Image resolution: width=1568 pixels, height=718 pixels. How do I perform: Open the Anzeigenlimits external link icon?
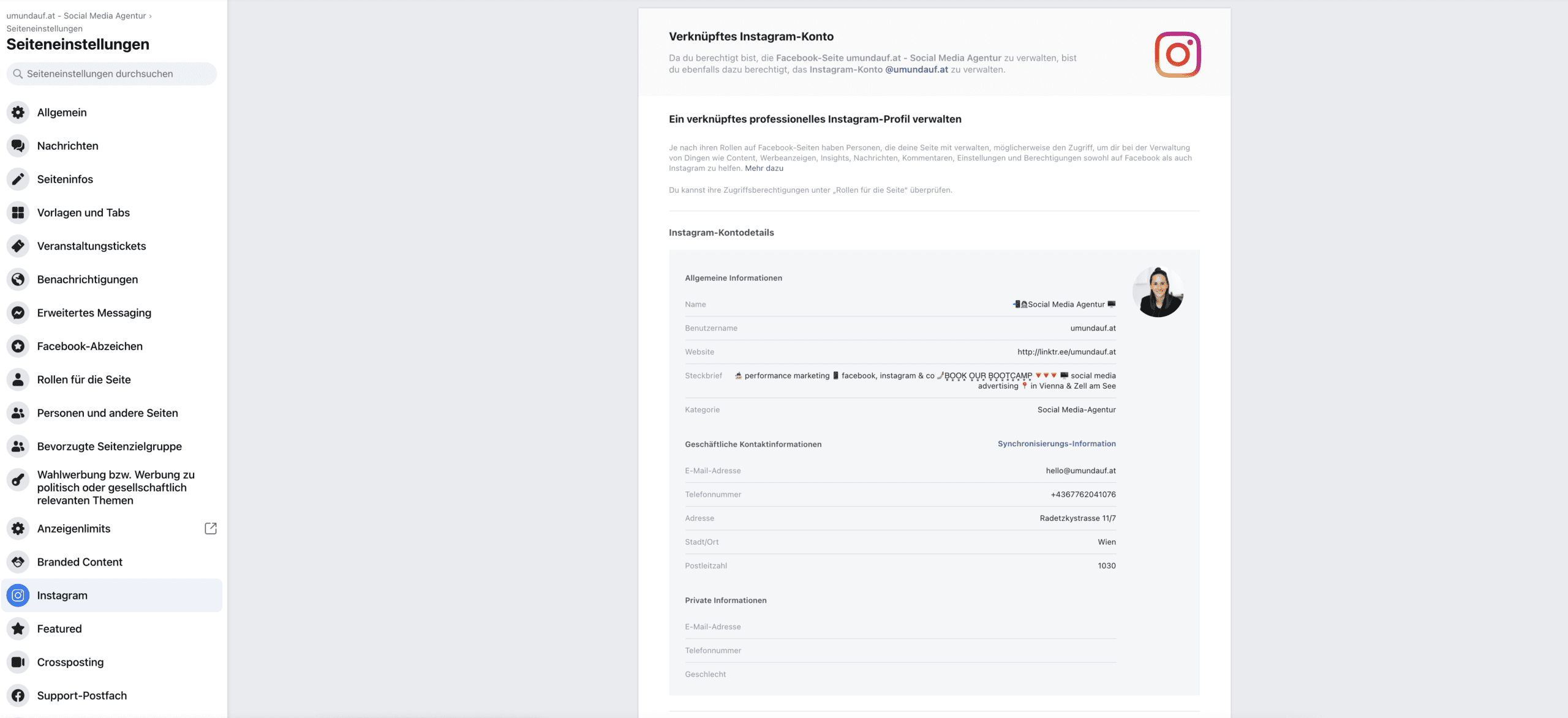tap(211, 528)
